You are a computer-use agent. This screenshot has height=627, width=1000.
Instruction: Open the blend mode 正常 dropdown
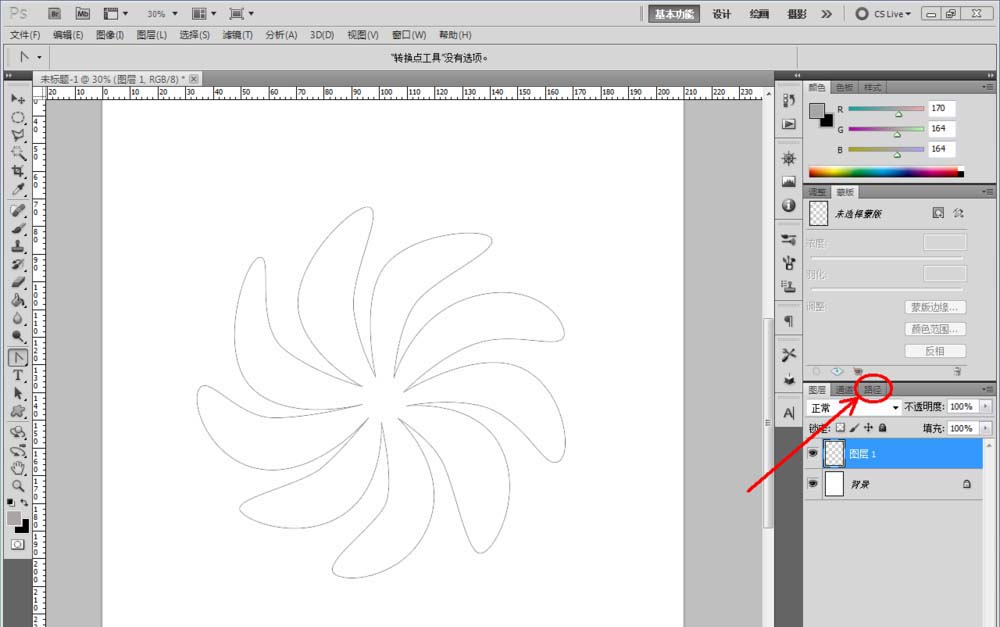(x=853, y=407)
